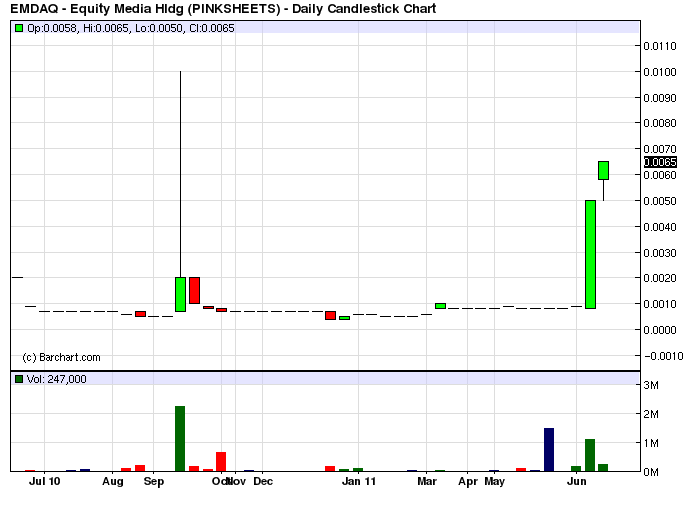The image size is (700, 512).
Task: Click the 'Mar' date label
Action: pyautogui.click(x=427, y=481)
